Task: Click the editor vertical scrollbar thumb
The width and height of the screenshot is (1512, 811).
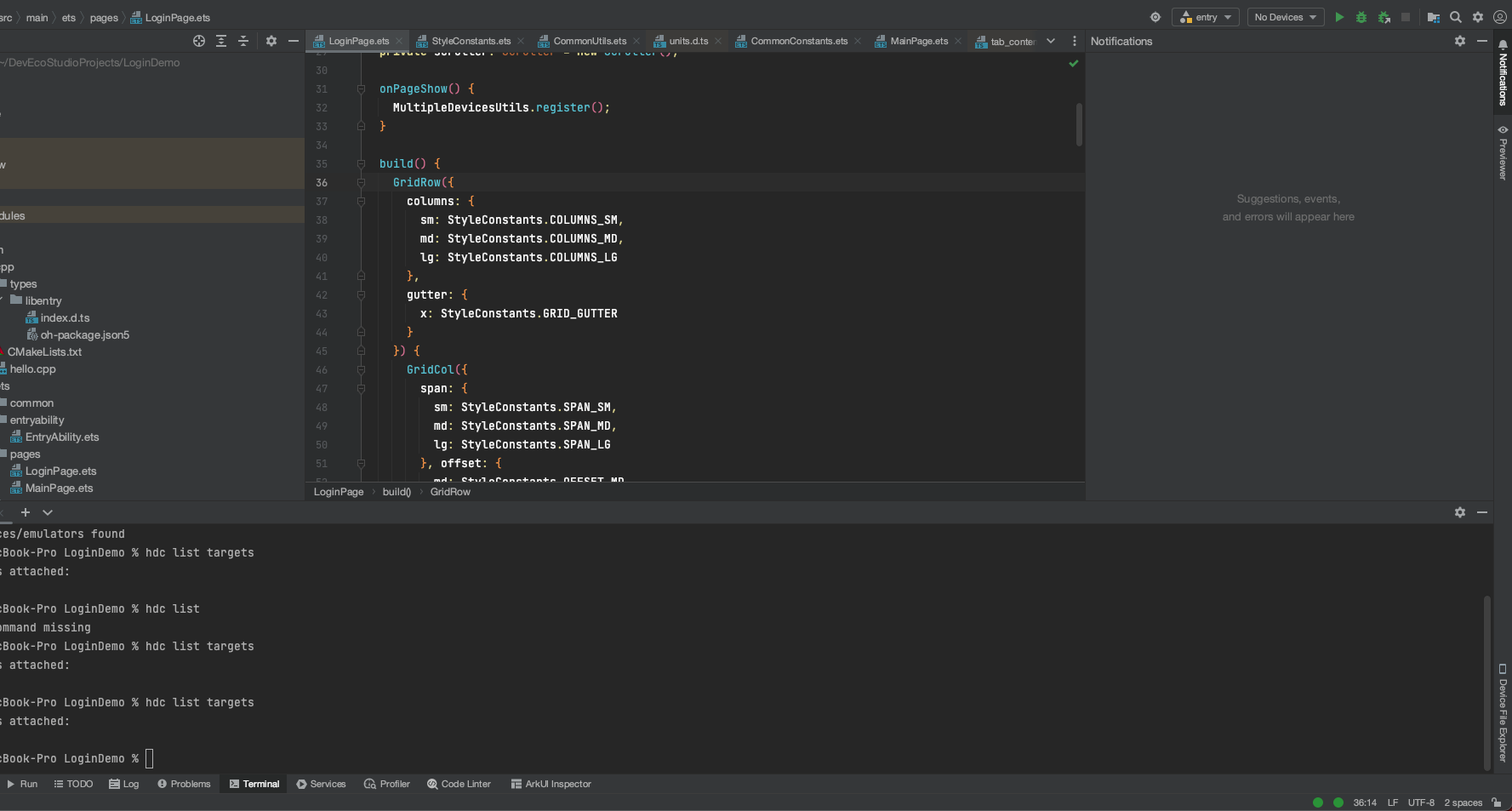Action: (1079, 124)
